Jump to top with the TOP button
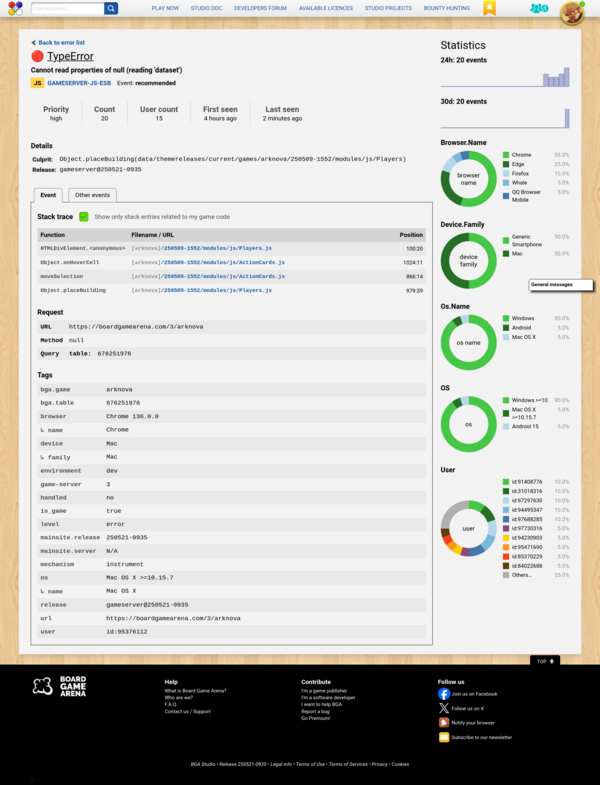This screenshot has height=785, width=600. coord(545,661)
